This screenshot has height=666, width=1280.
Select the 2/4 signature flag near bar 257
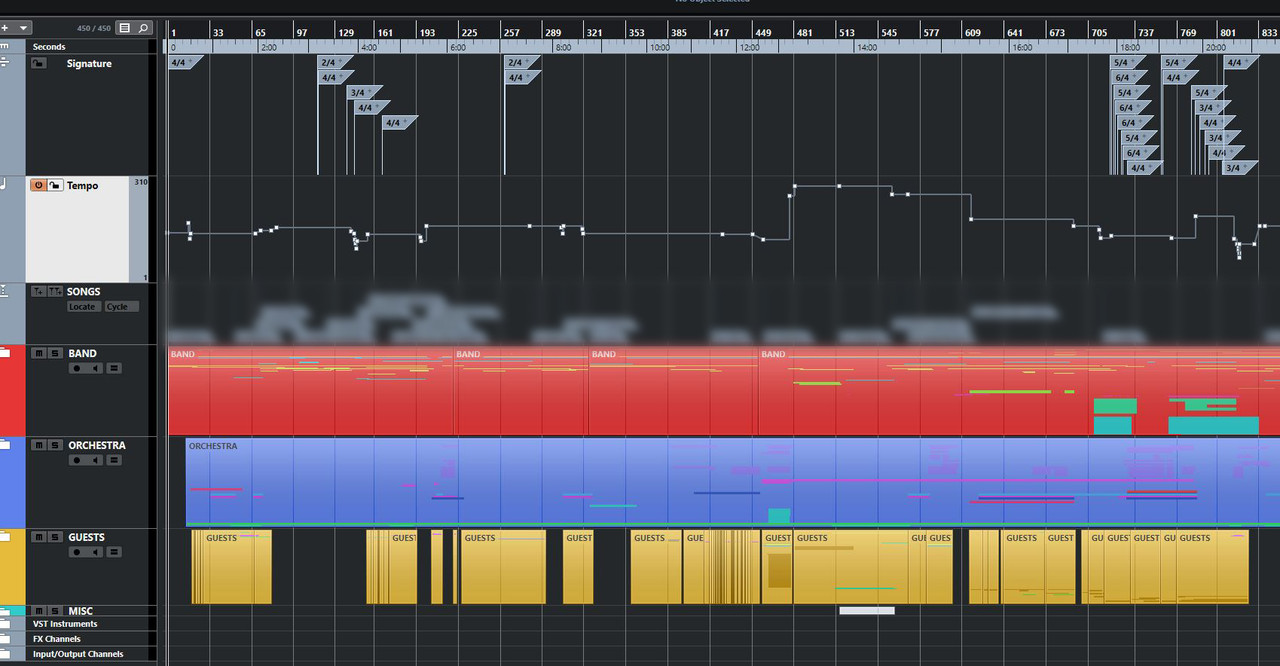522,62
